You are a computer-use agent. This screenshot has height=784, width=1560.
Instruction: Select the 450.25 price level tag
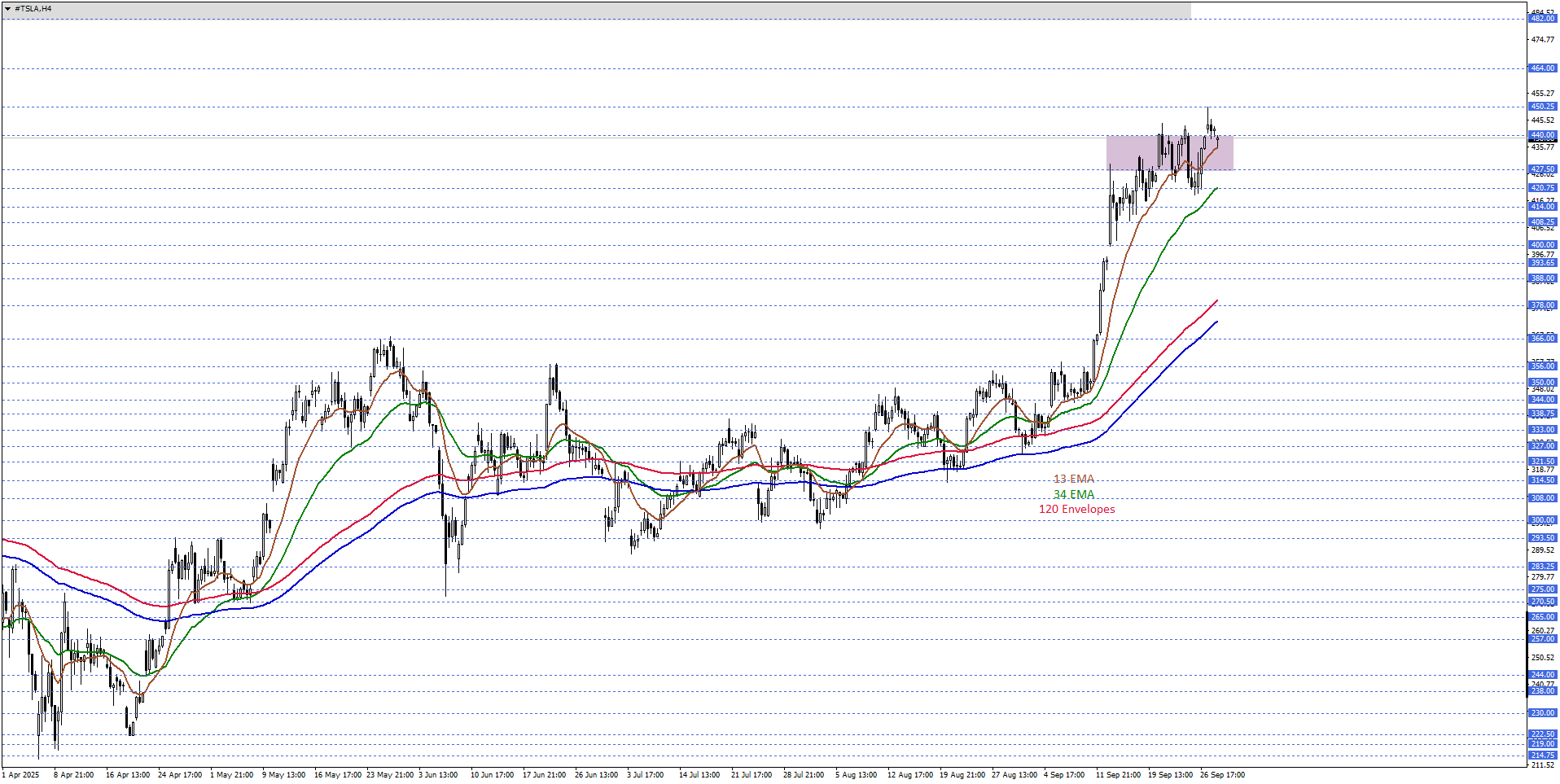(1542, 107)
